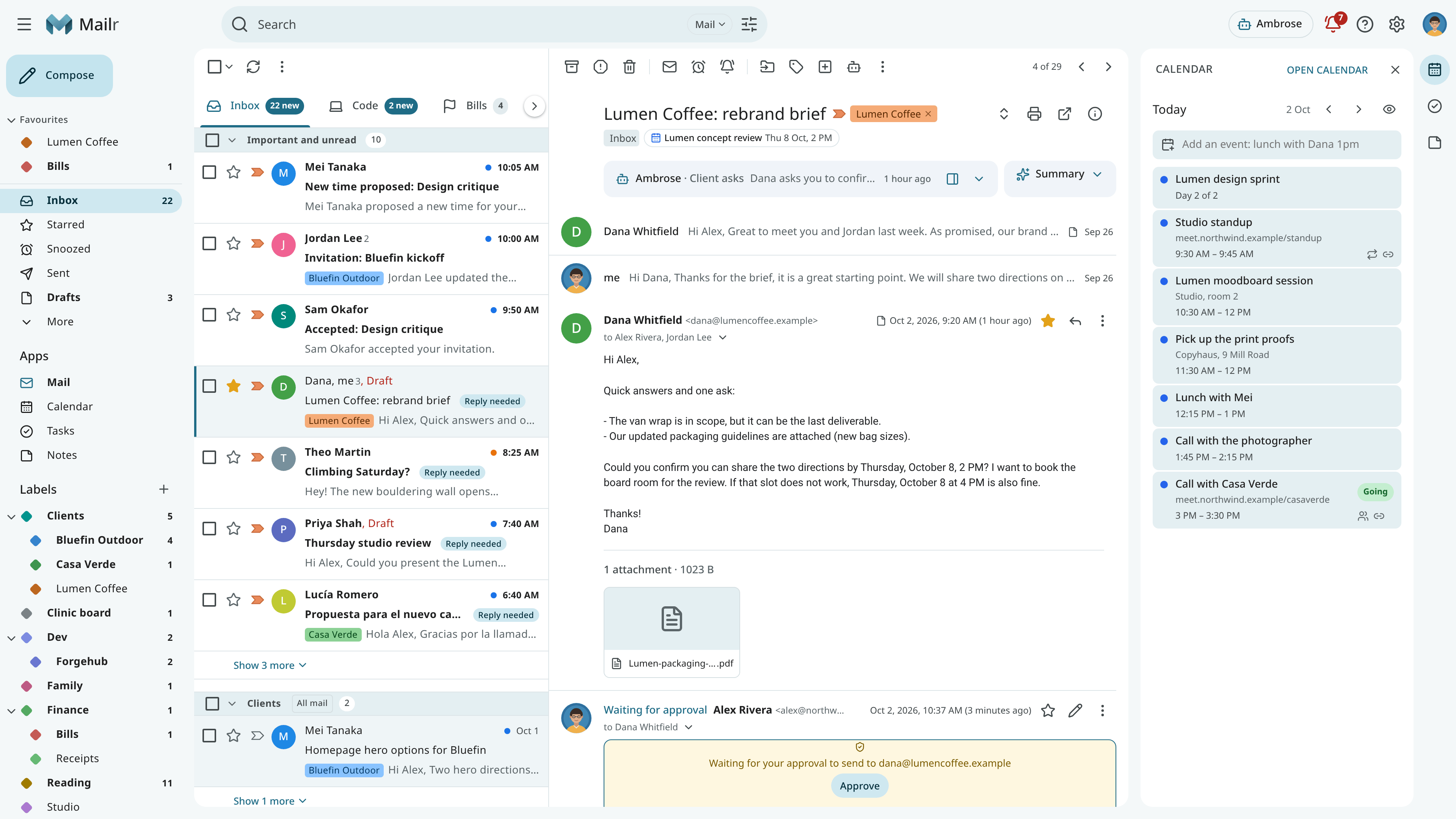Image resolution: width=1456 pixels, height=819 pixels.
Task: Click the Reading label color dot
Action: pyautogui.click(x=27, y=783)
